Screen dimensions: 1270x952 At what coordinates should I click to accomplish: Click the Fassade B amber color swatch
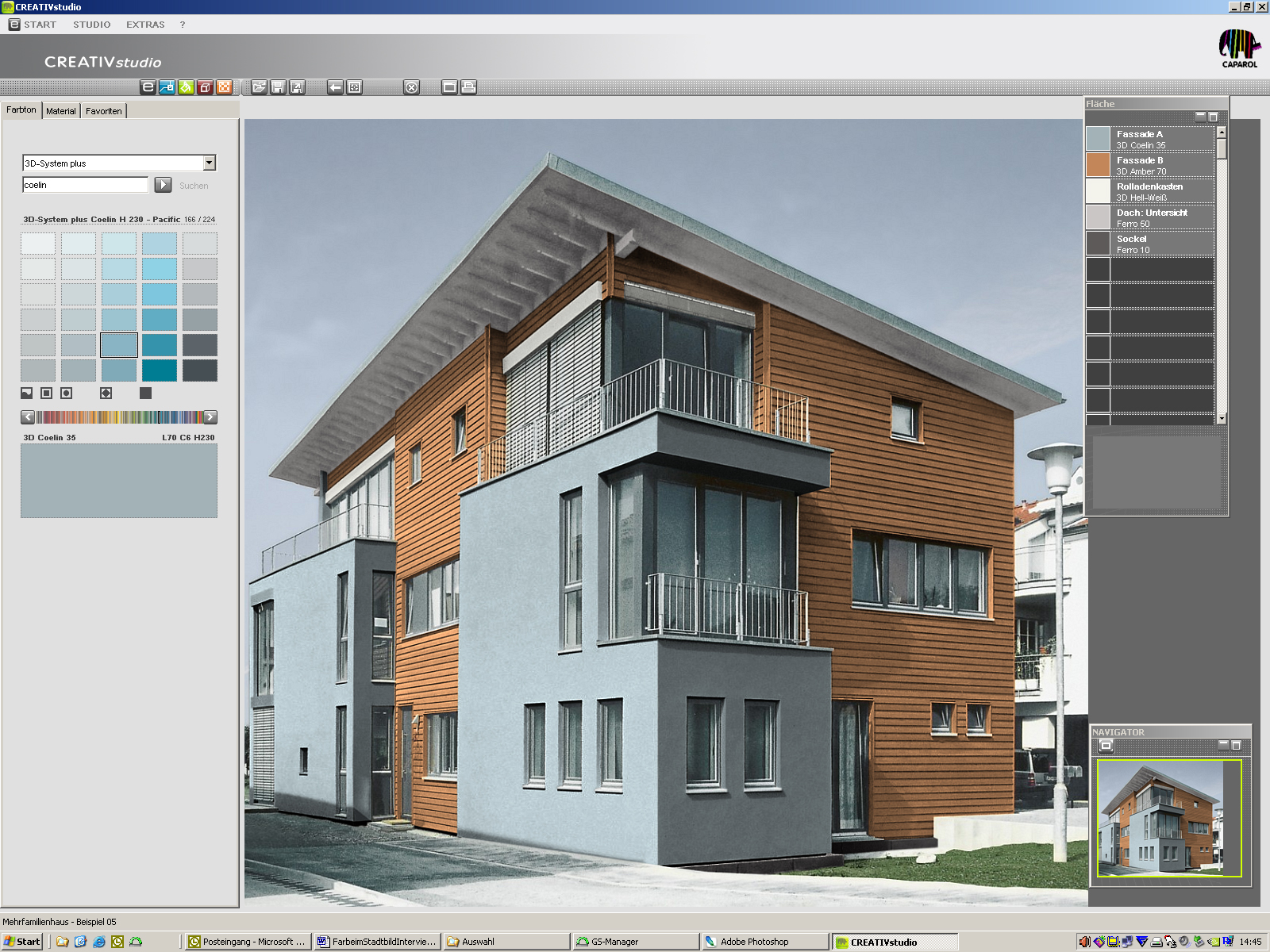(x=1098, y=165)
